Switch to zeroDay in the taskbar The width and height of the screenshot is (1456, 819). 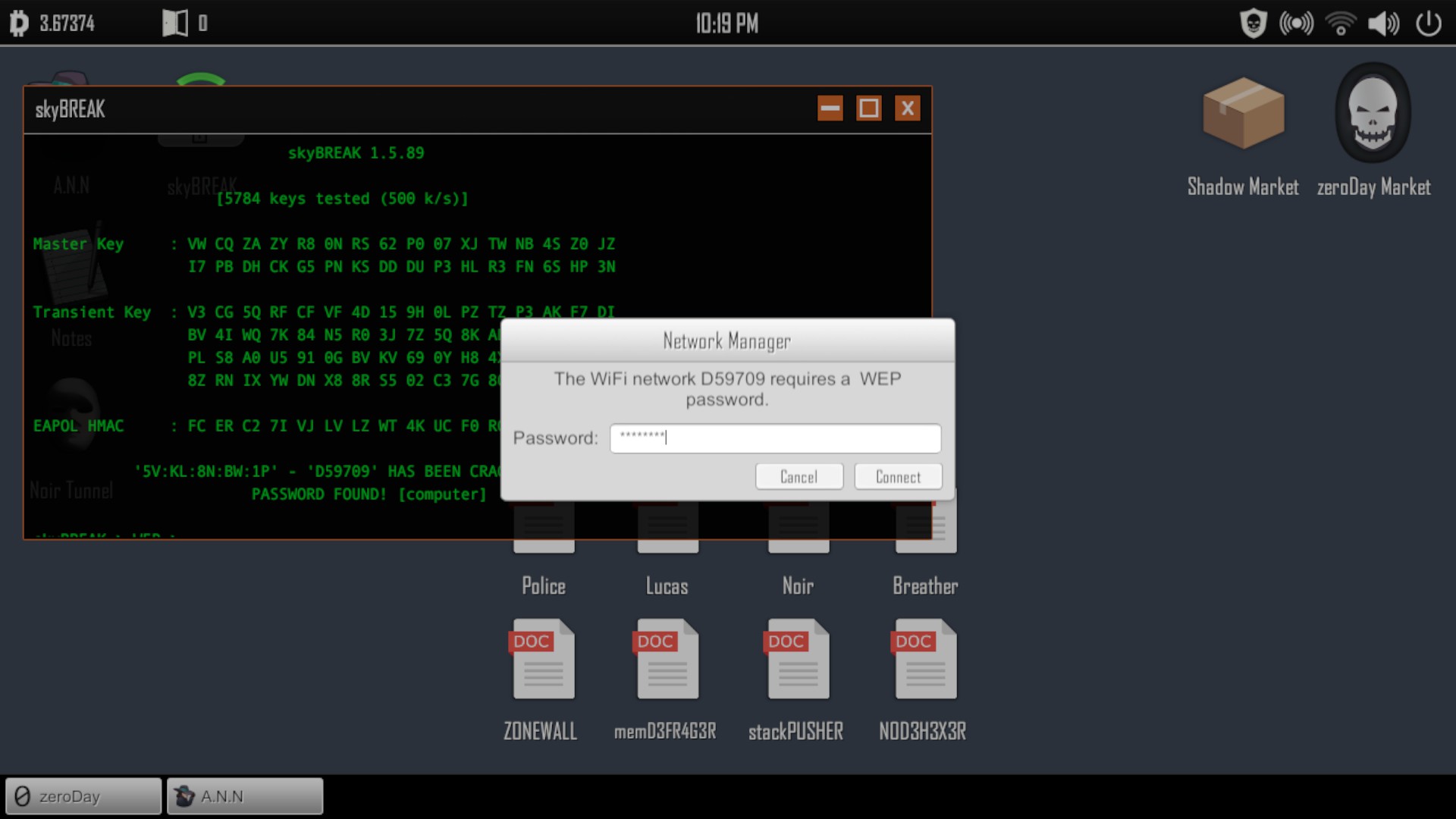coord(83,796)
